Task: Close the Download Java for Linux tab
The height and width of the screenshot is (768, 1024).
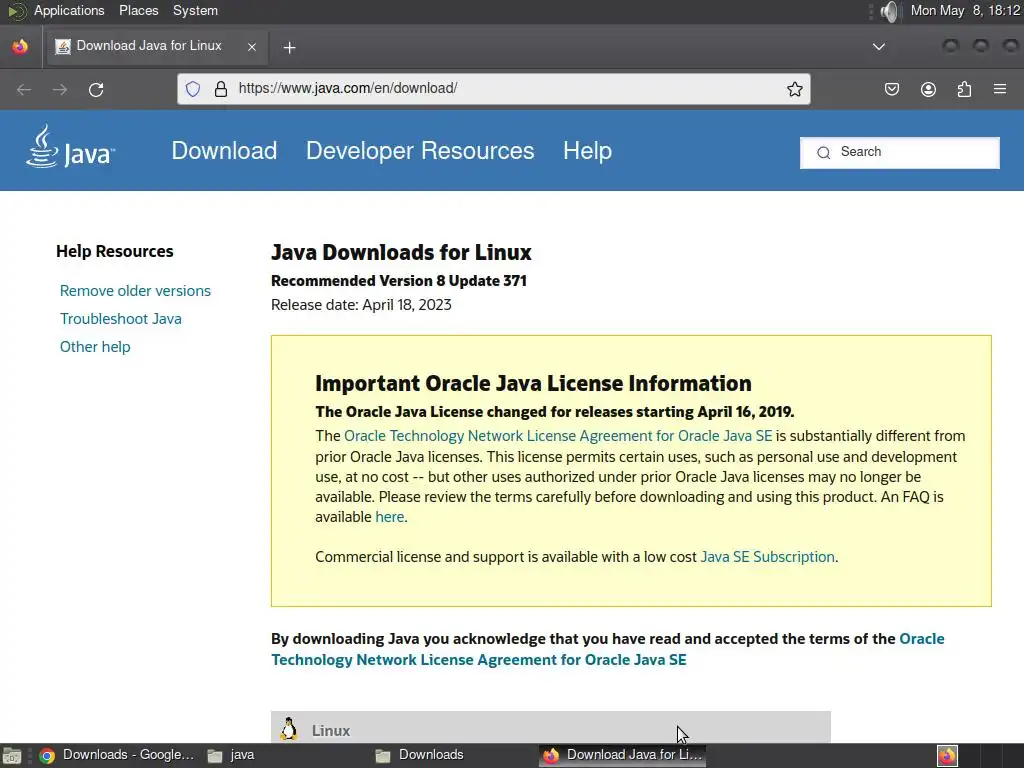Action: 251,47
